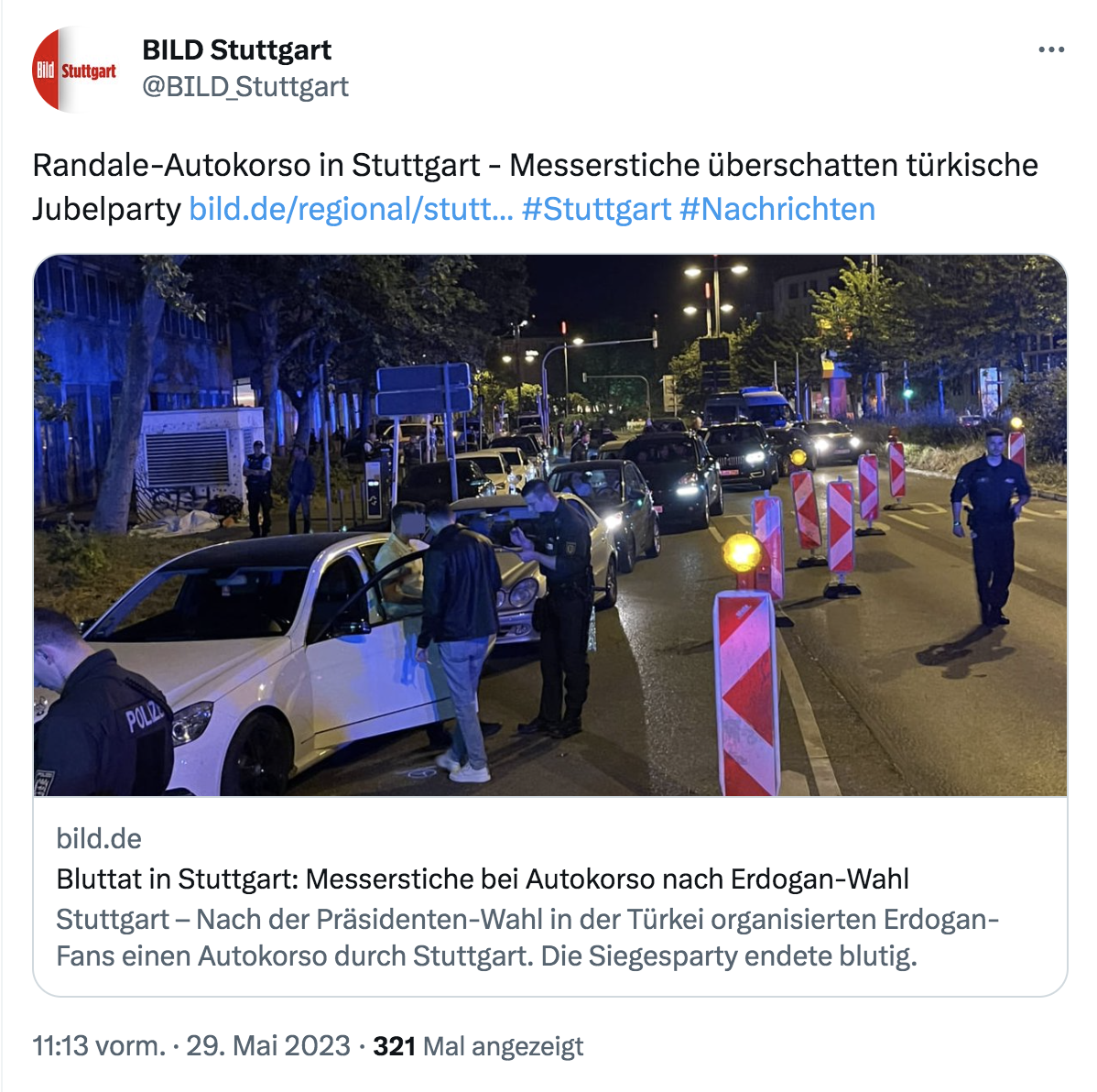Viewport: 1097px width, 1092px height.
Task: Open the @BILD_Stuttgart handle
Action: (x=245, y=87)
